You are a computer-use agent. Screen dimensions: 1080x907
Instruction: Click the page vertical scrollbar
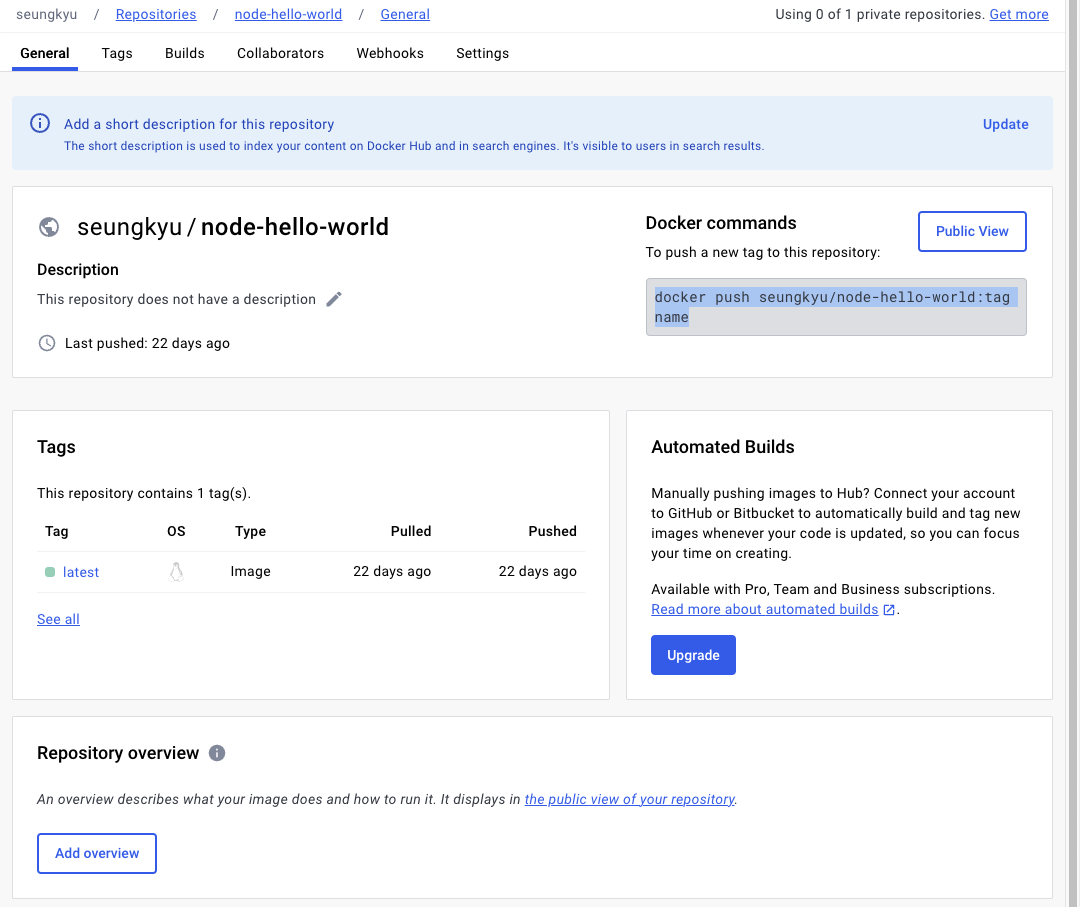point(1072,453)
